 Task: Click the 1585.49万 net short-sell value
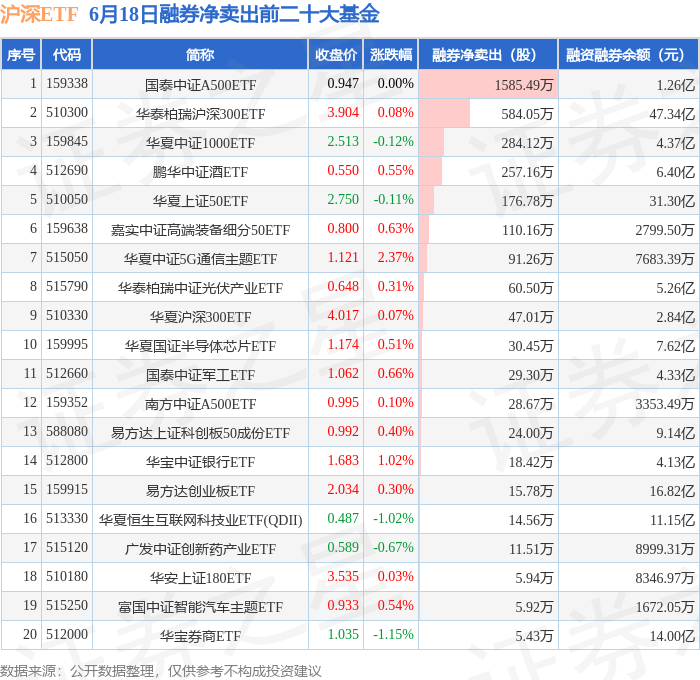[x=524, y=85]
